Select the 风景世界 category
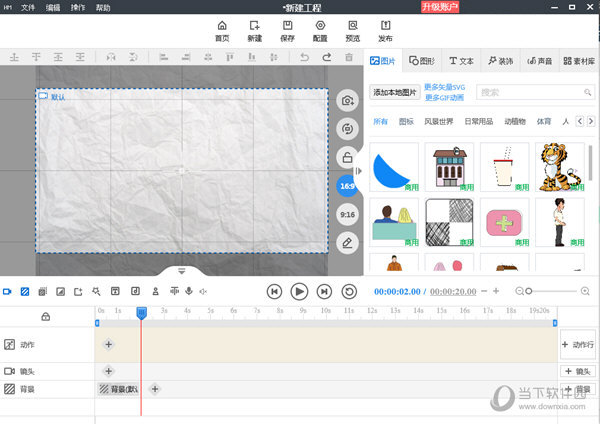Screen dimensions: 600x424 pos(439,122)
